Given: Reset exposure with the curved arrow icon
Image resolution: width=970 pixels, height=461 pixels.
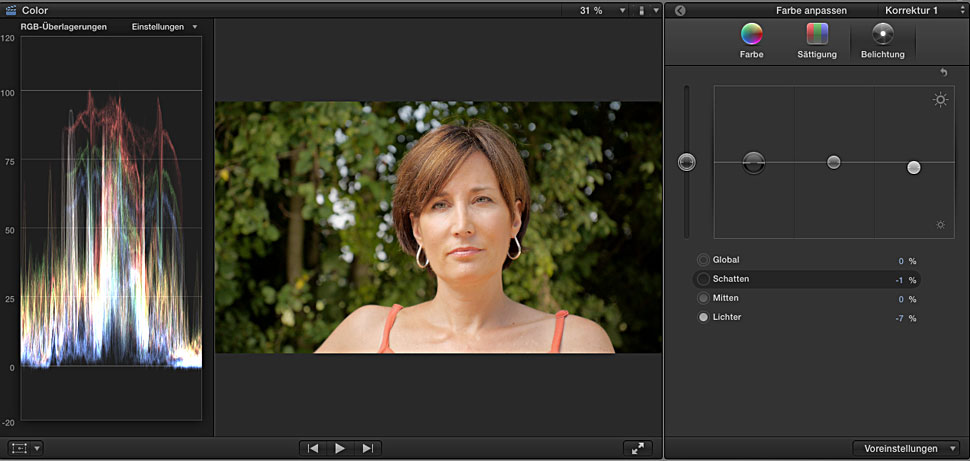Looking at the screenshot, I should point(943,72).
